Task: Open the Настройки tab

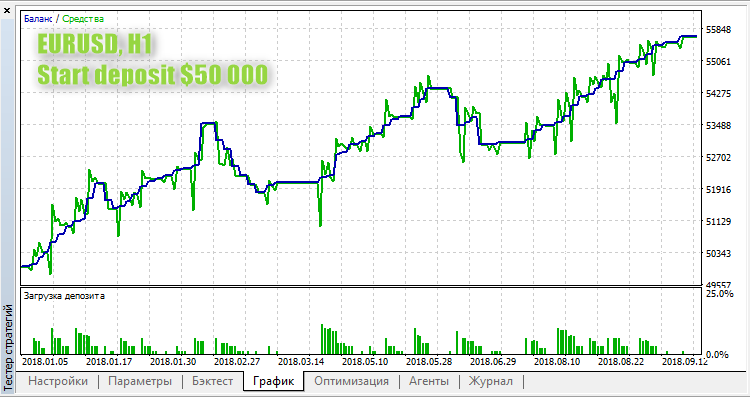Action: click(x=58, y=381)
